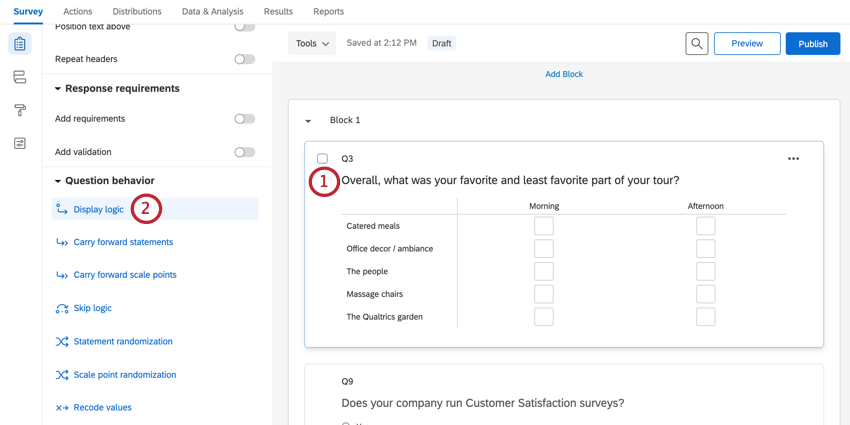Click the Add Block link
850x425 pixels.
[564, 74]
